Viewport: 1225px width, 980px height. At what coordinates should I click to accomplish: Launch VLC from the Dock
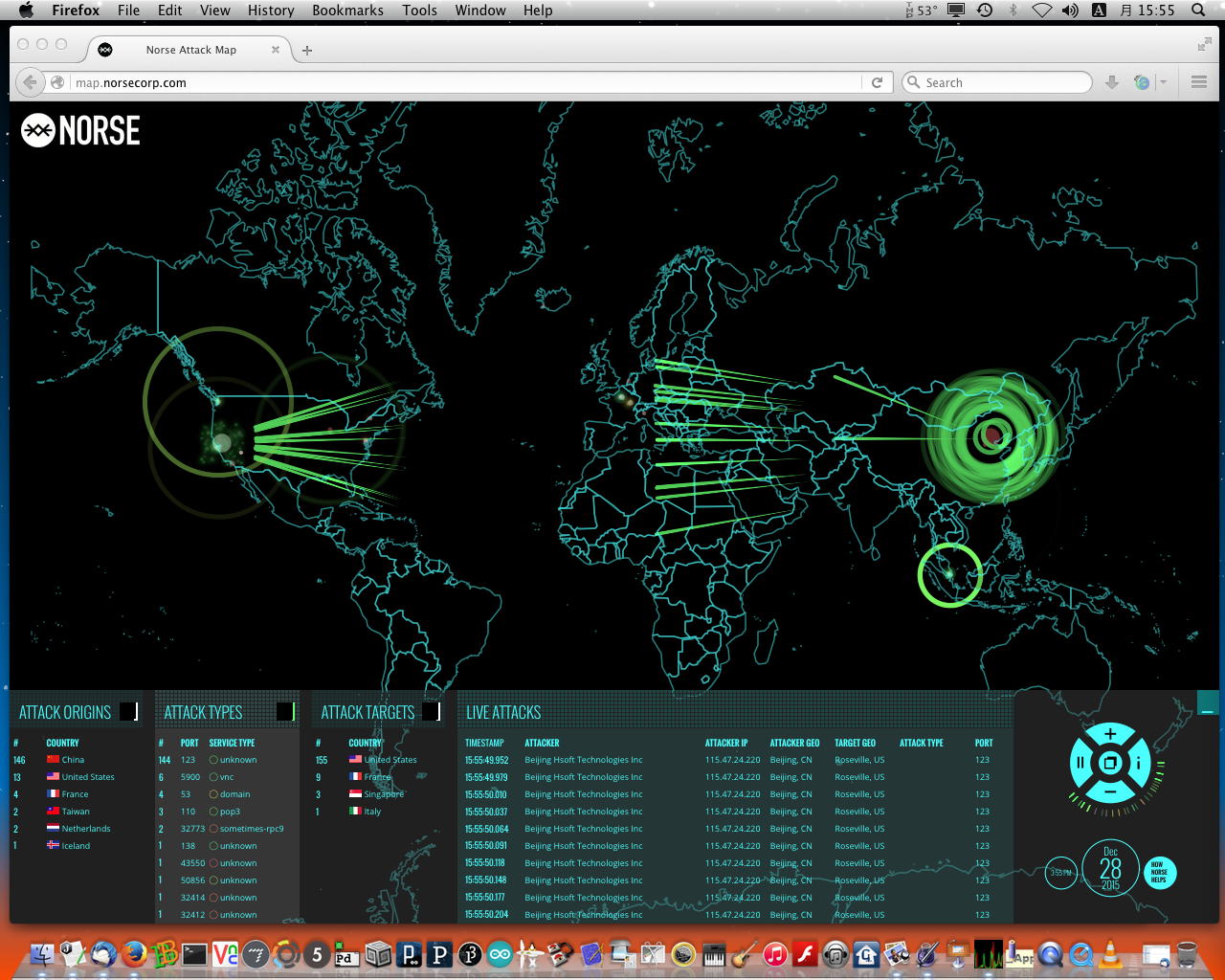coord(1111,954)
